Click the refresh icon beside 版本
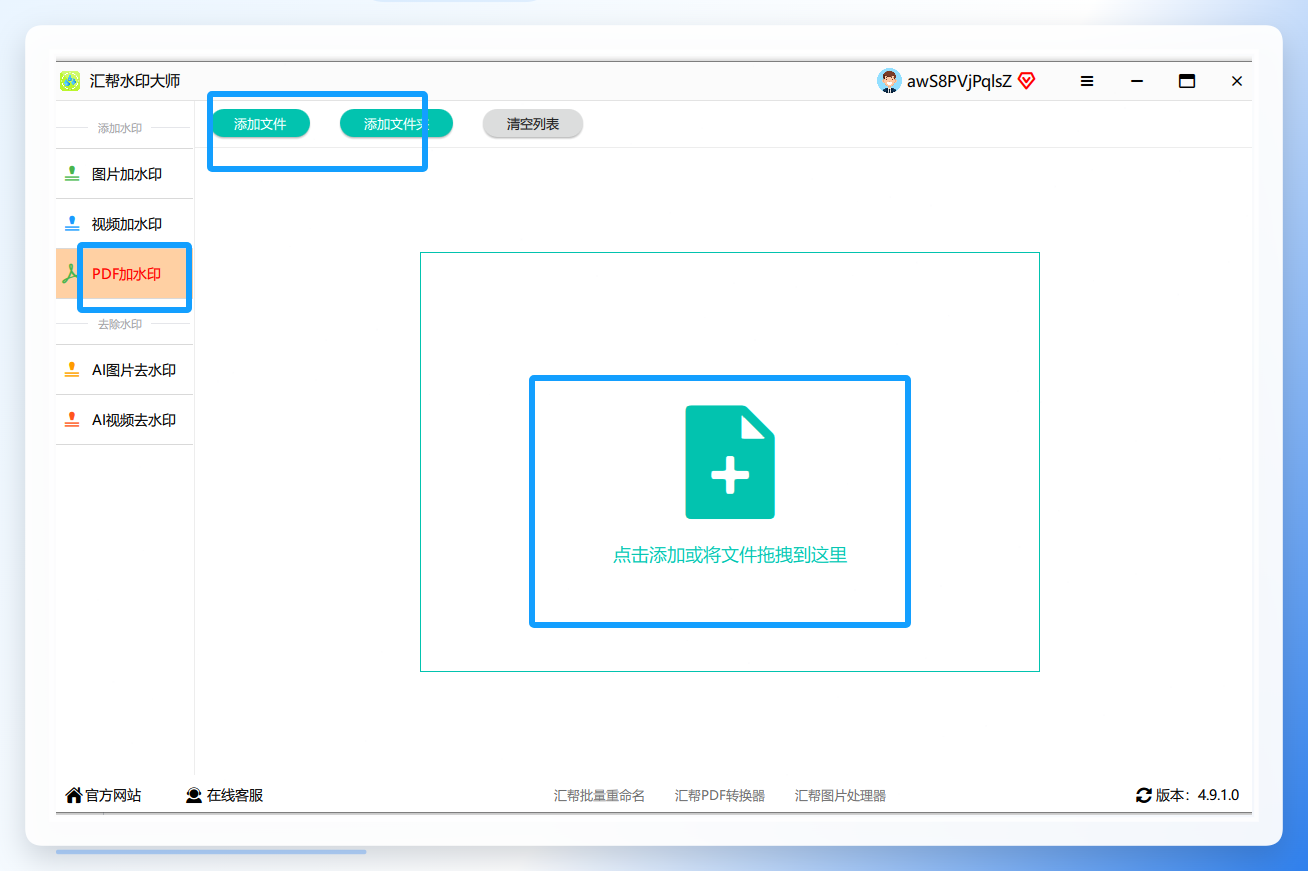Viewport: 1308px width, 871px height. tap(1144, 795)
